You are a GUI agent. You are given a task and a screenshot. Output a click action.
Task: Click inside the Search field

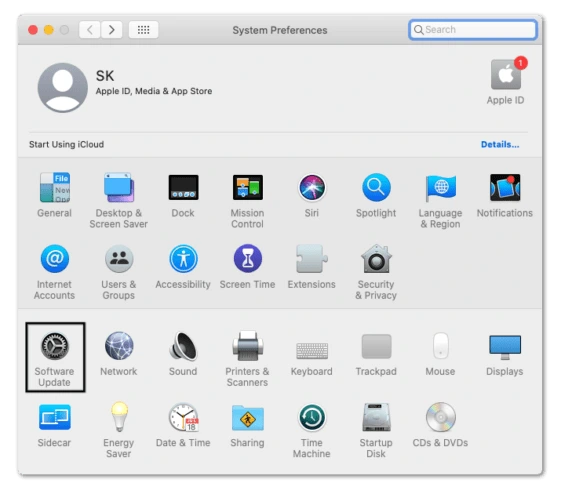click(472, 30)
